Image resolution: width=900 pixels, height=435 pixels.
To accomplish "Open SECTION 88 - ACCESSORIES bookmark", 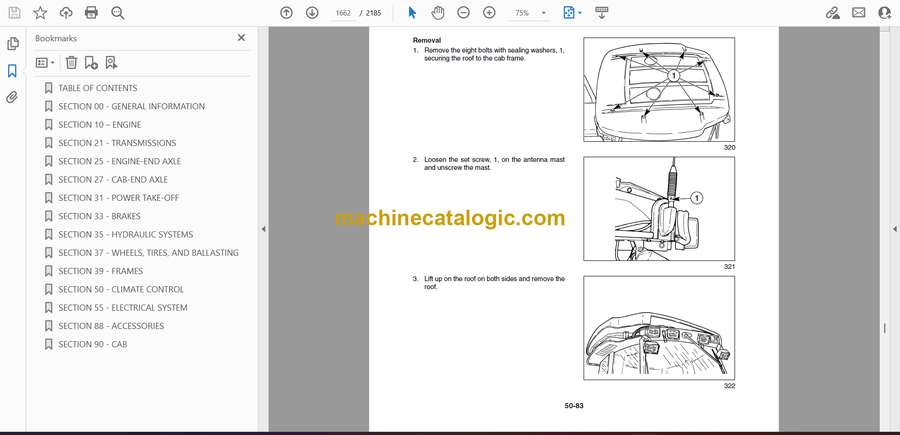I will (x=111, y=326).
